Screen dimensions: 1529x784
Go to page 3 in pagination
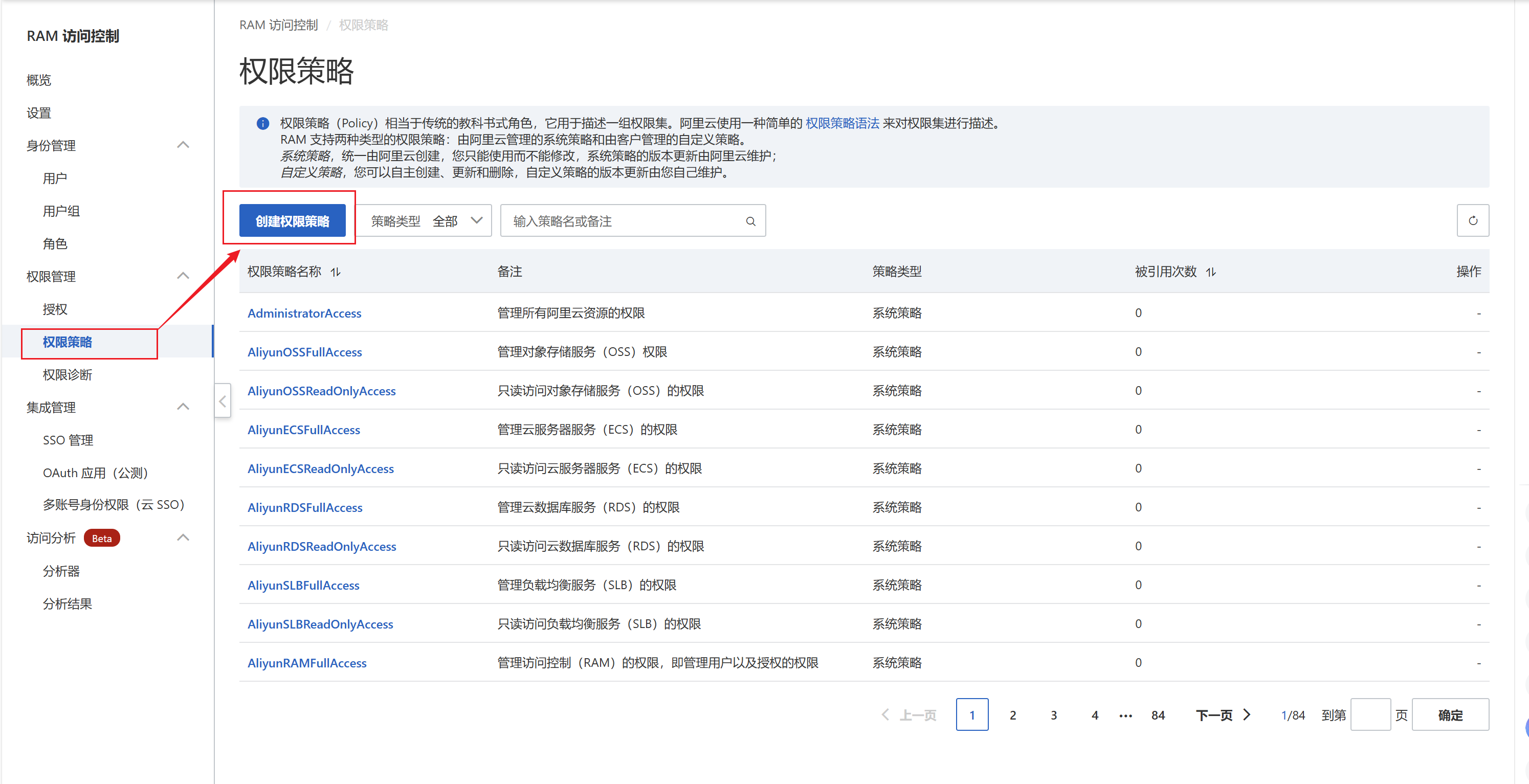pyautogui.click(x=1054, y=715)
